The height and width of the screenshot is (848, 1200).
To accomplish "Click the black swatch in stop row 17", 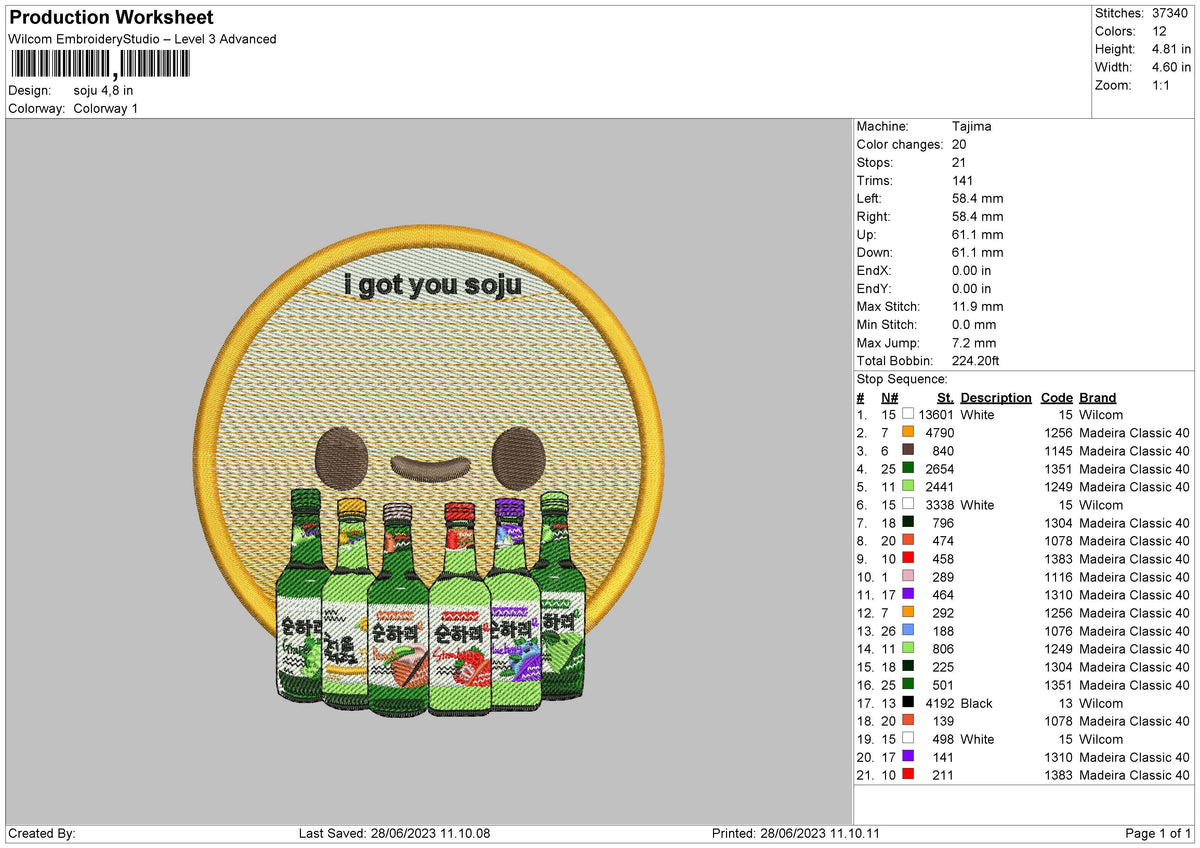I will coord(908,702).
